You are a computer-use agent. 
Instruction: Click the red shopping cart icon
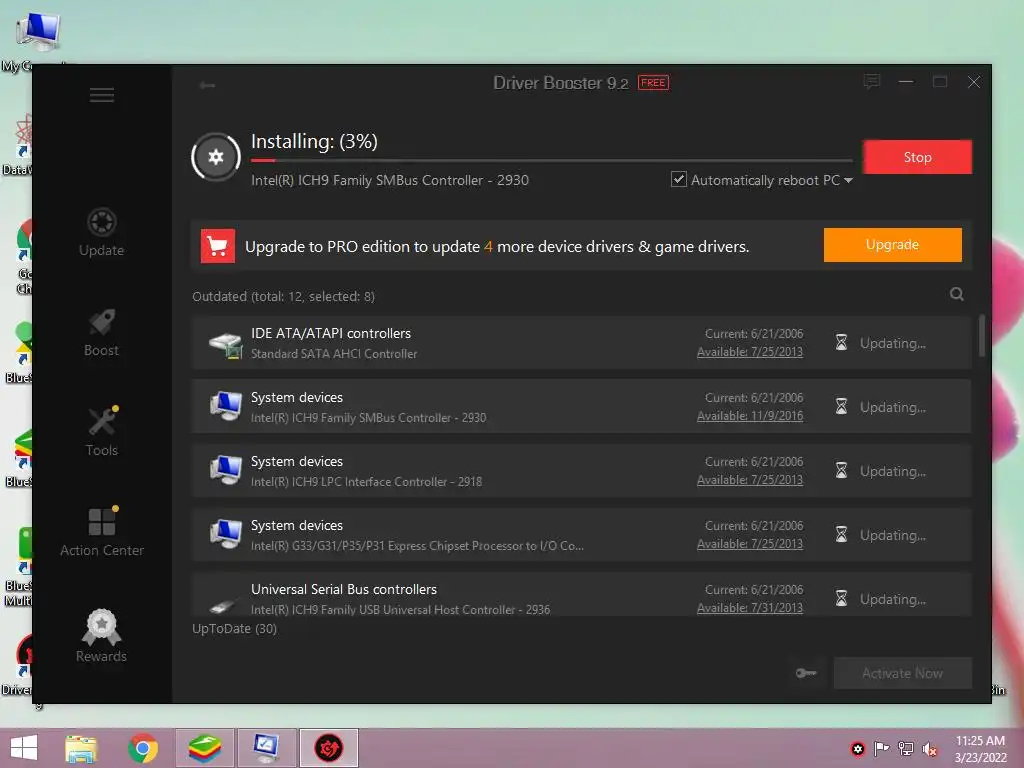point(217,246)
